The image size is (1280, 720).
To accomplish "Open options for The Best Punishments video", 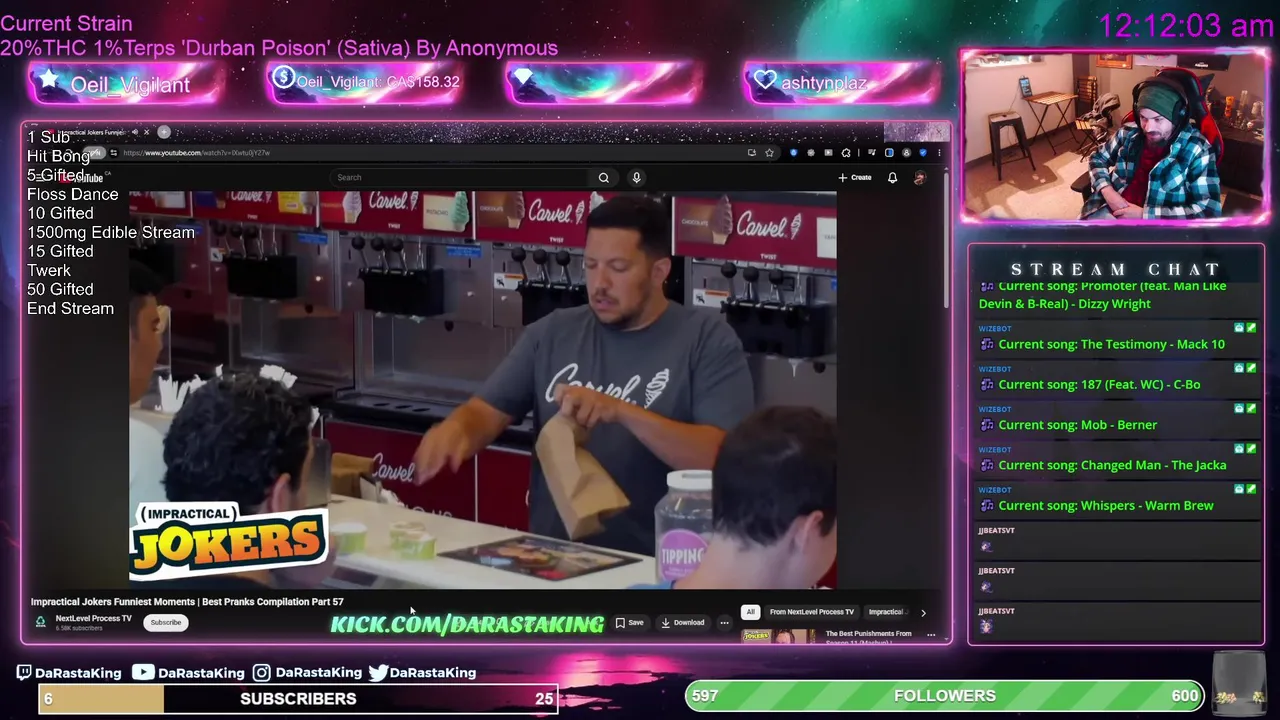I will (x=931, y=634).
